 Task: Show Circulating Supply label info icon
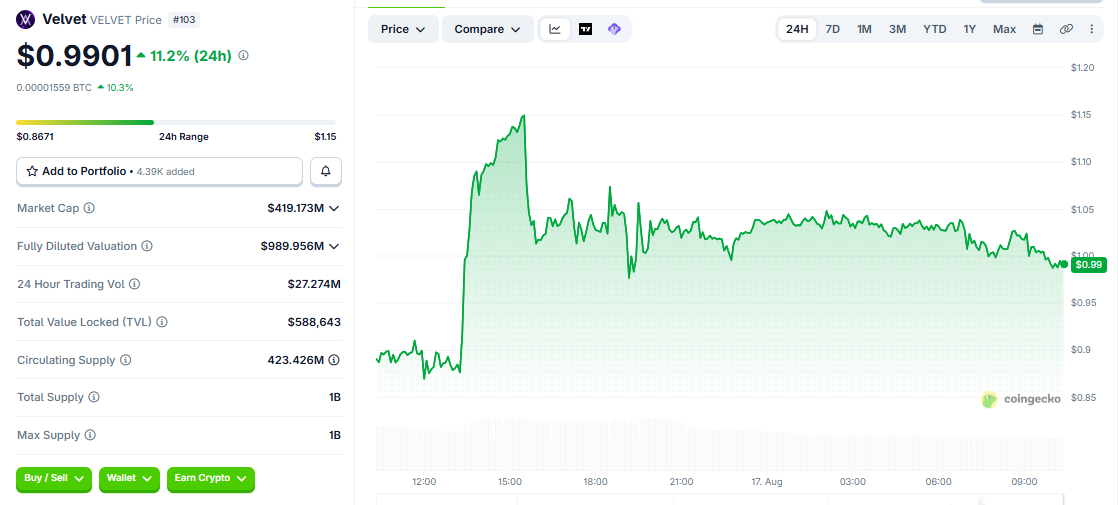tap(125, 360)
